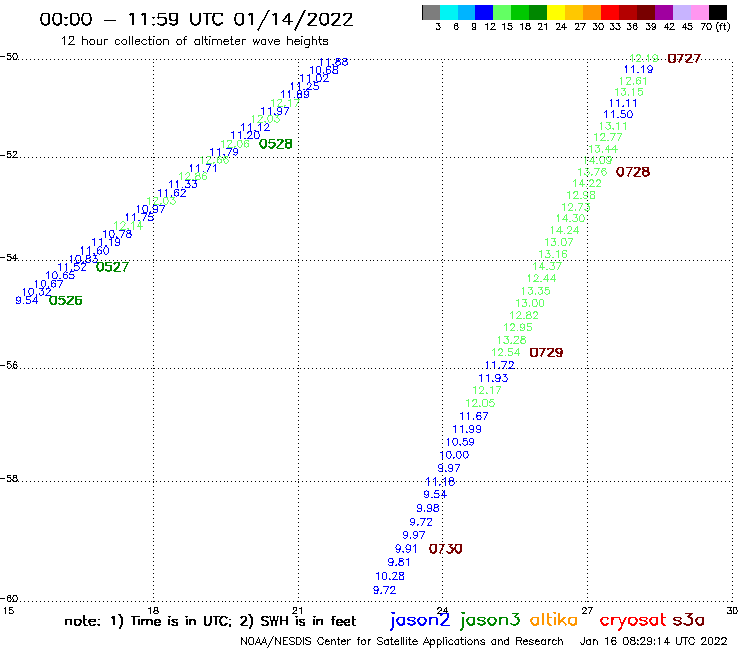Click the 12.77 wave height reading
This screenshot has width=740, height=650.
[608, 137]
